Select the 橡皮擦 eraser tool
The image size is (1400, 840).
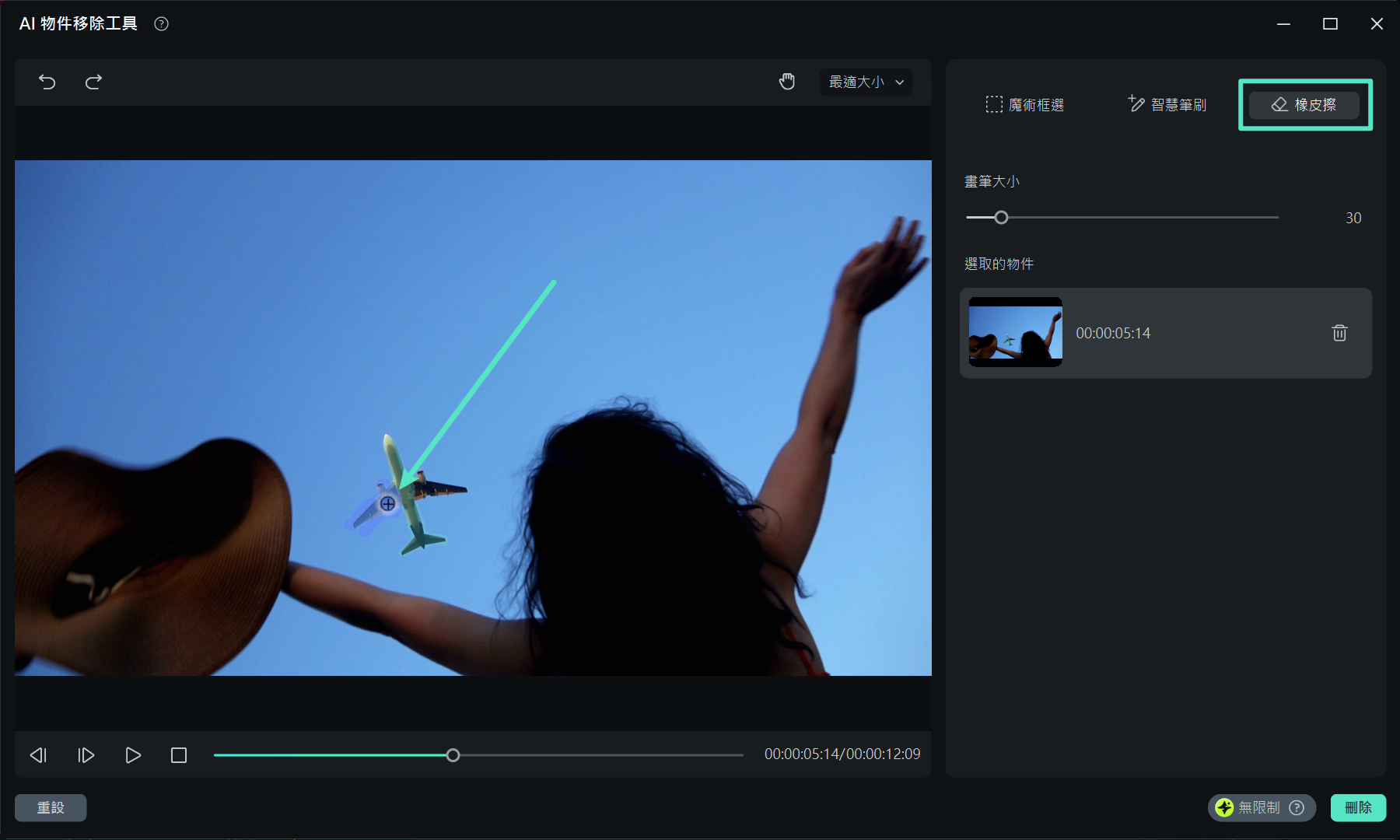pyautogui.click(x=1304, y=105)
